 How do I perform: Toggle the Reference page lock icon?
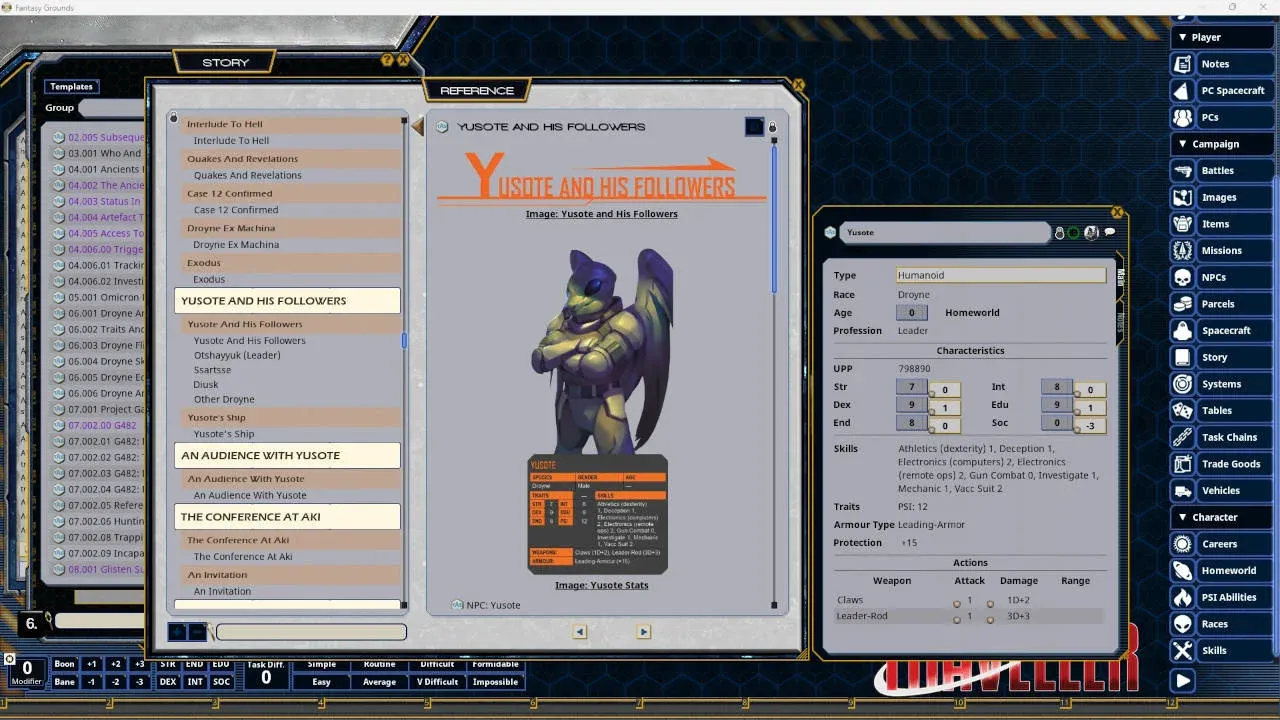[772, 127]
